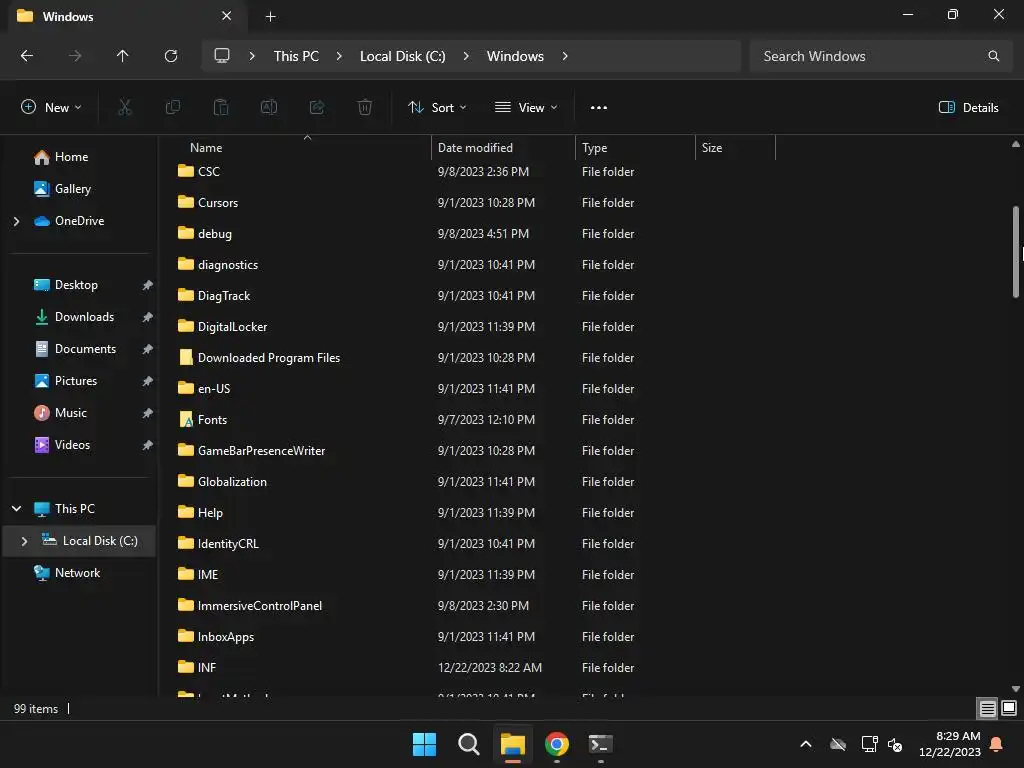Click the vertical scrollbar thumb

coord(1016,252)
